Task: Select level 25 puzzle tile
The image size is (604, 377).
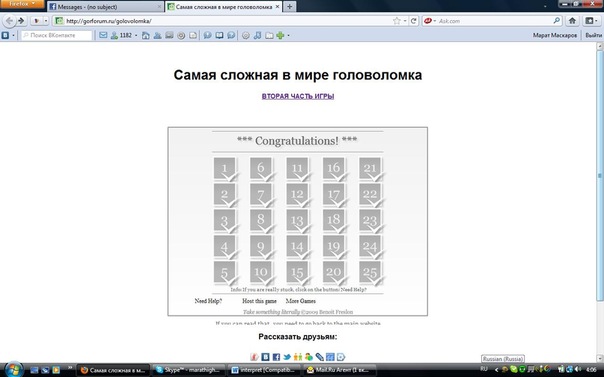Action: (x=370, y=273)
